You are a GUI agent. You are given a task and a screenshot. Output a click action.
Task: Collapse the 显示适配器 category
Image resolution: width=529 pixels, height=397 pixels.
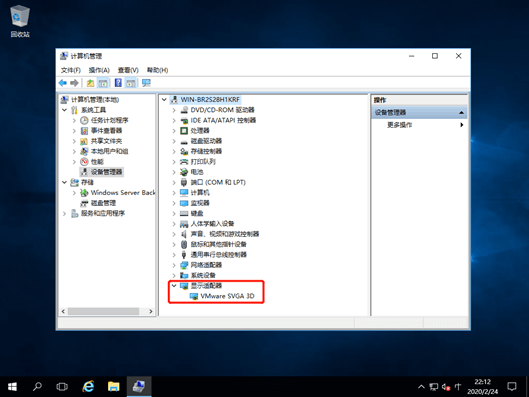click(x=174, y=286)
